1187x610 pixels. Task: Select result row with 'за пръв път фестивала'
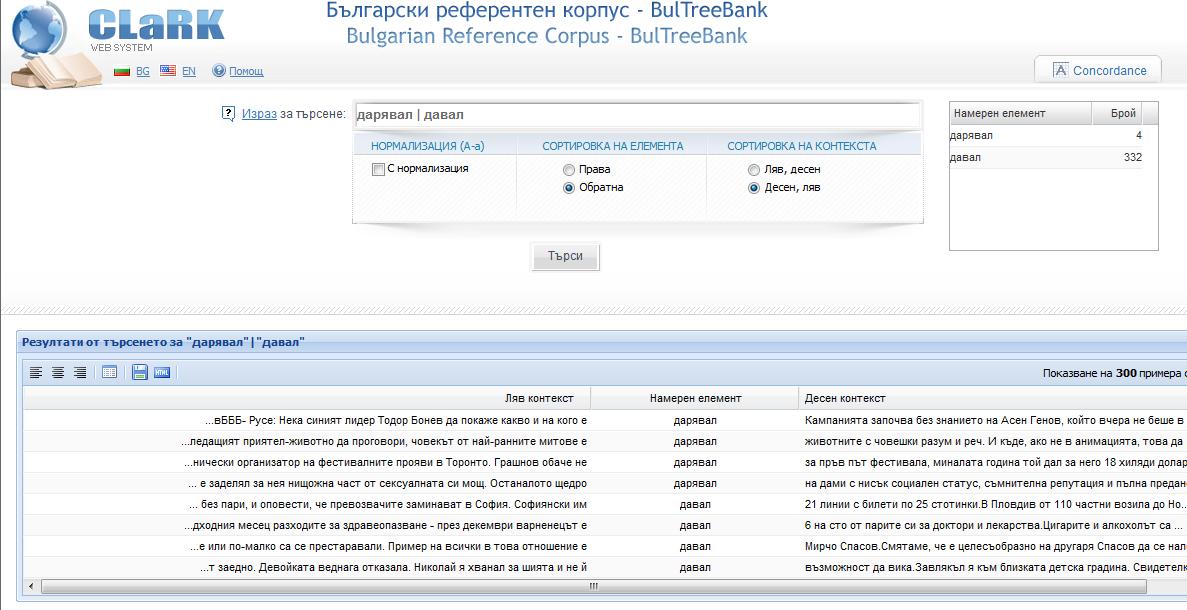[x=605, y=462]
